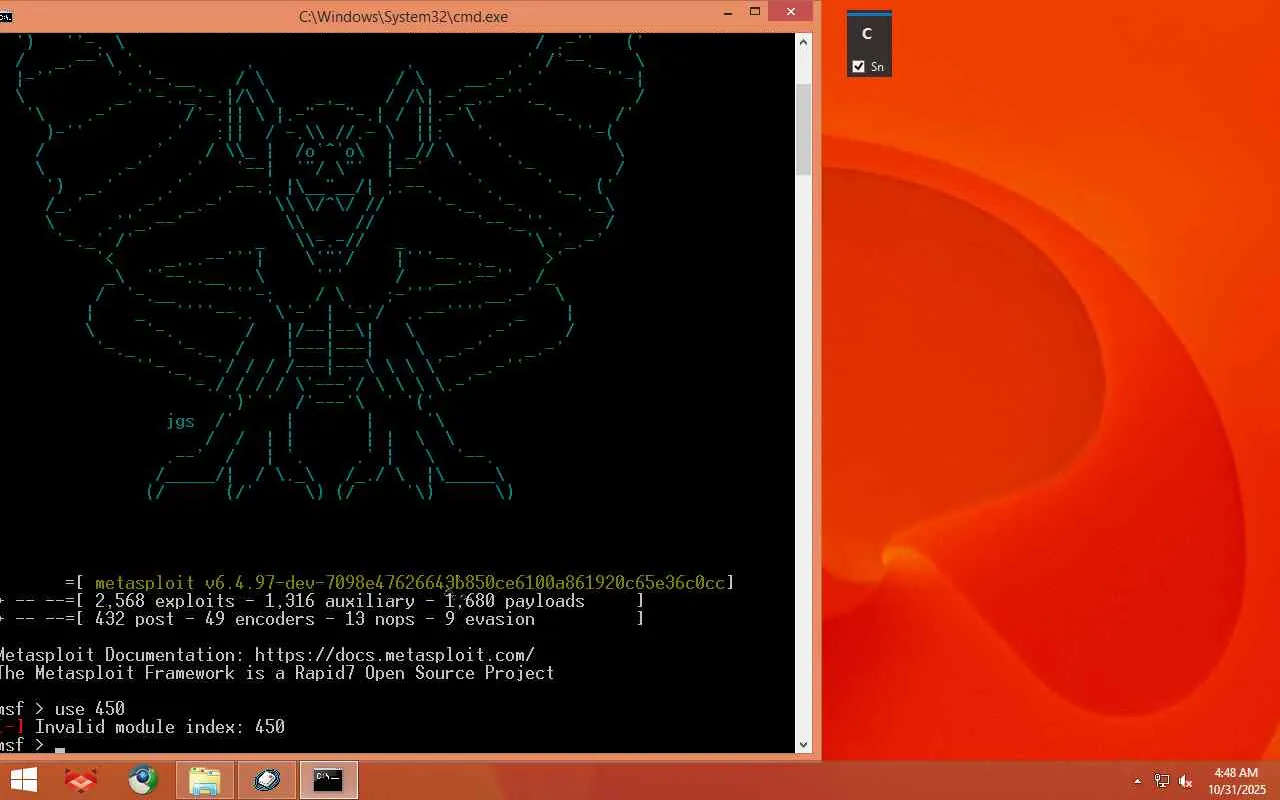Minimize the cmd.exe window
Screen dimensions: 1280x800
click(x=729, y=13)
